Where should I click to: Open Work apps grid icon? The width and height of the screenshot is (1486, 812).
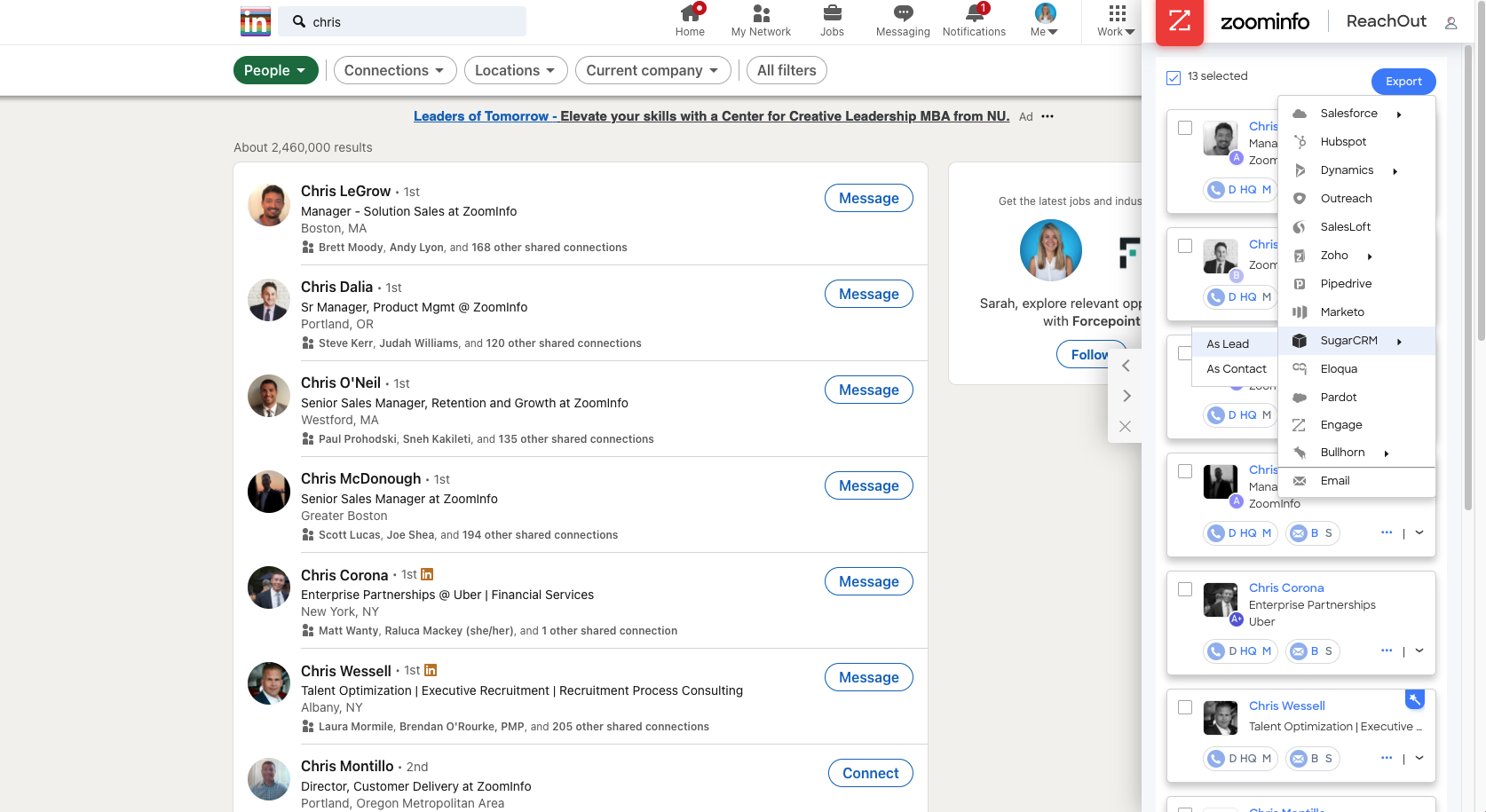tap(1117, 13)
